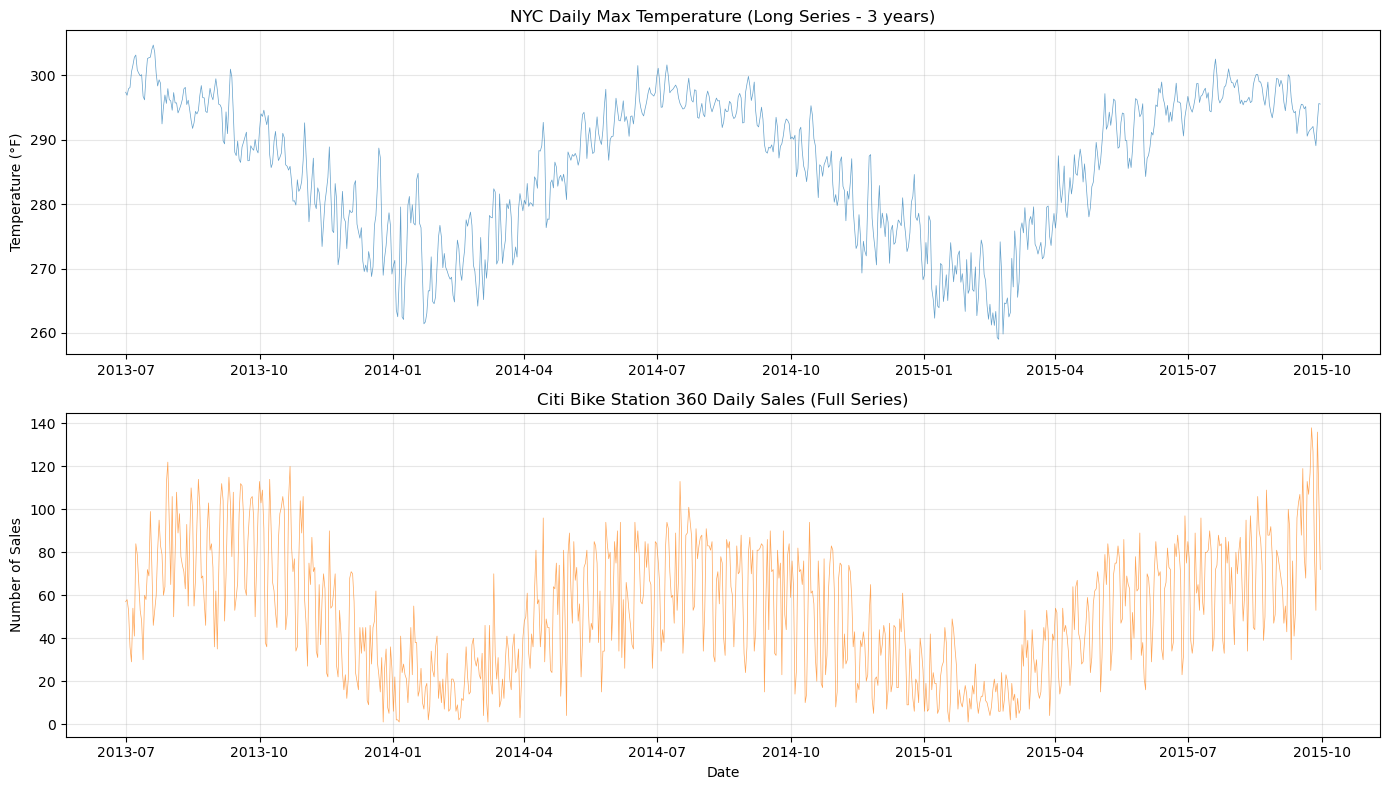1389x790 pixels.
Task: Click the 300 tick on temperature y-axis
Action: pyautogui.click(x=46, y=76)
